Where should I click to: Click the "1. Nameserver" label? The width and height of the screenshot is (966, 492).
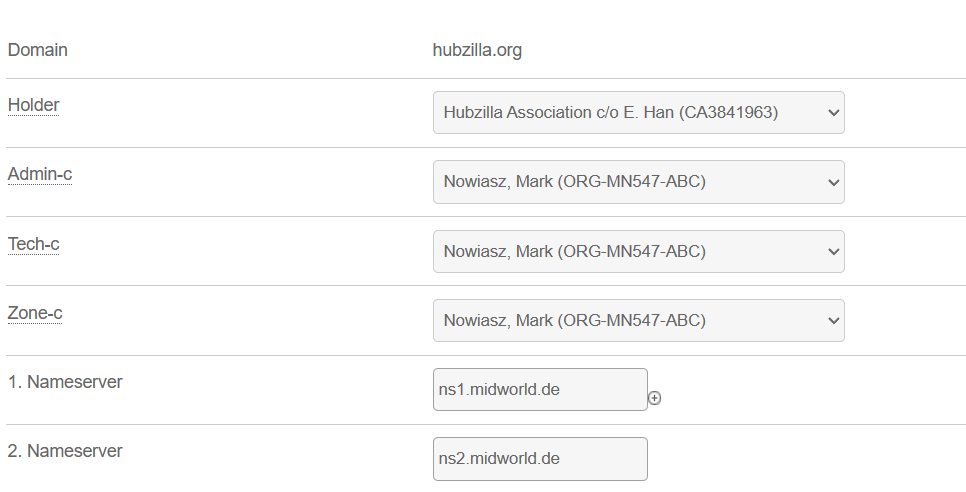tap(65, 382)
